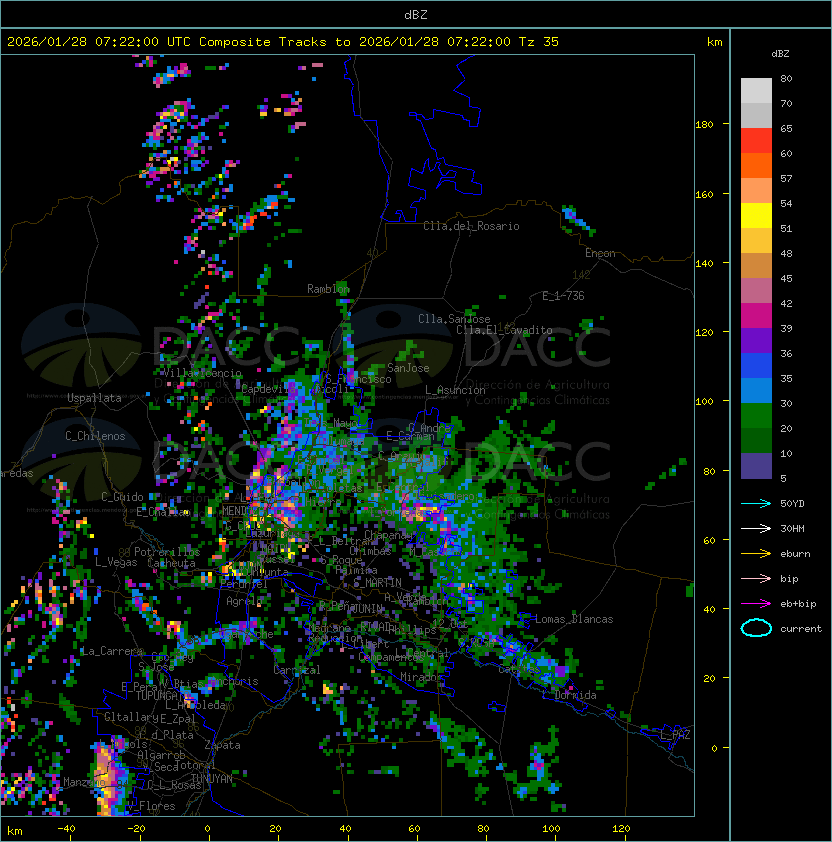Click the -20 tick label on the horizontal axis
832x842 pixels.
tap(136, 829)
